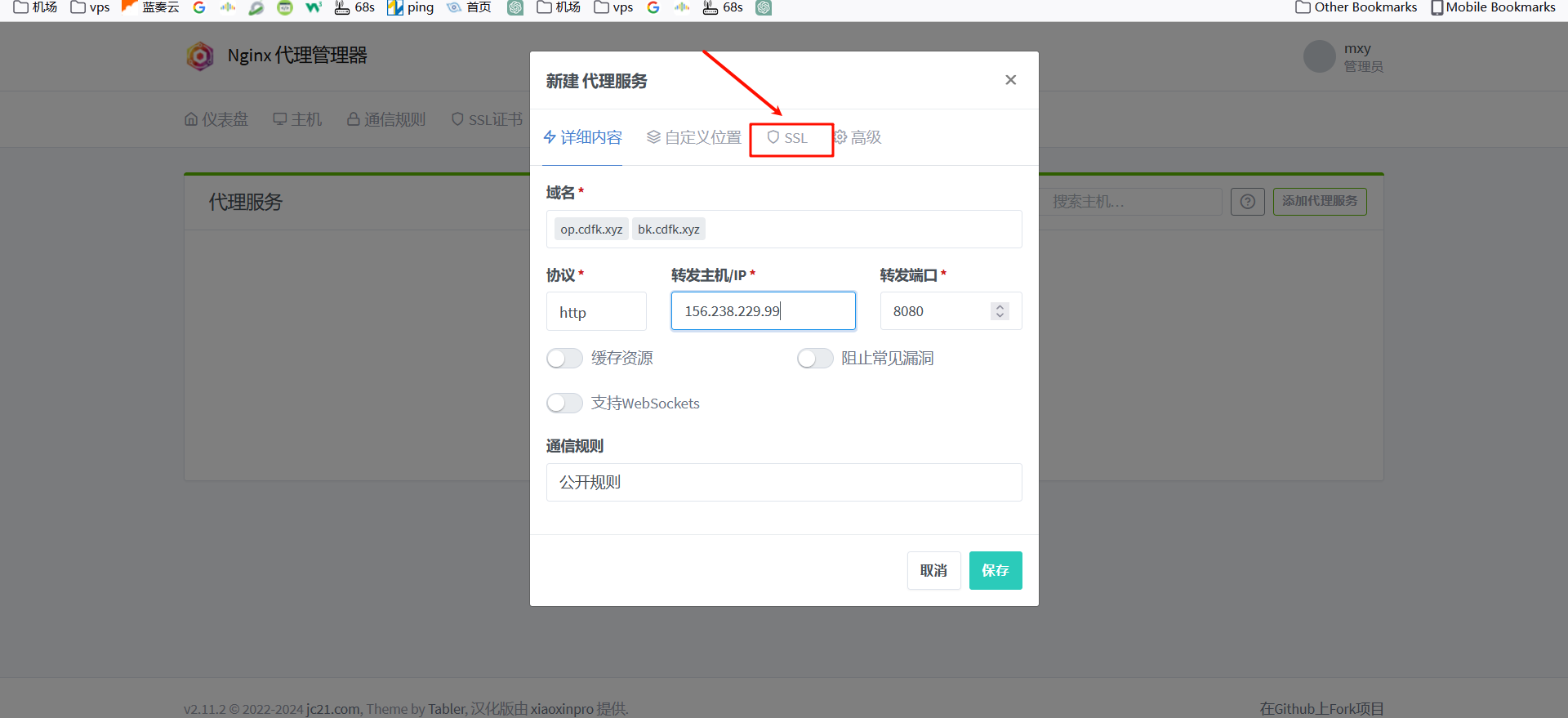Open the Other Bookmarks folder
The height and width of the screenshot is (718, 1568).
(x=1356, y=7)
